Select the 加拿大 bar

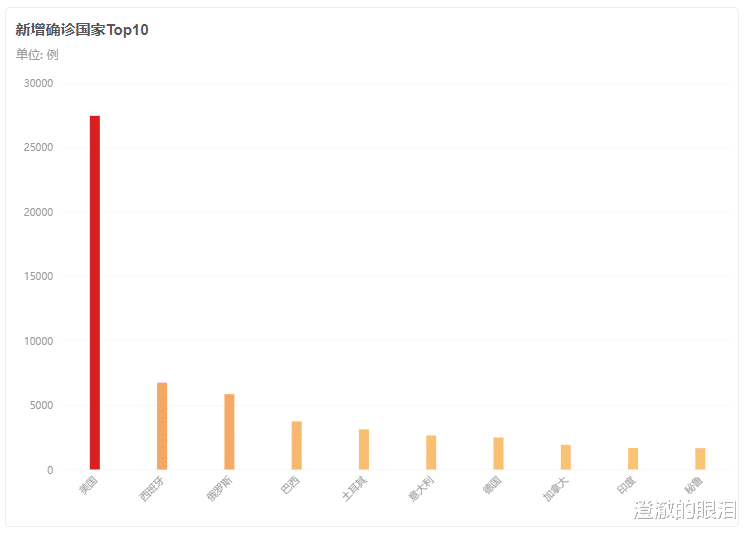click(x=566, y=457)
